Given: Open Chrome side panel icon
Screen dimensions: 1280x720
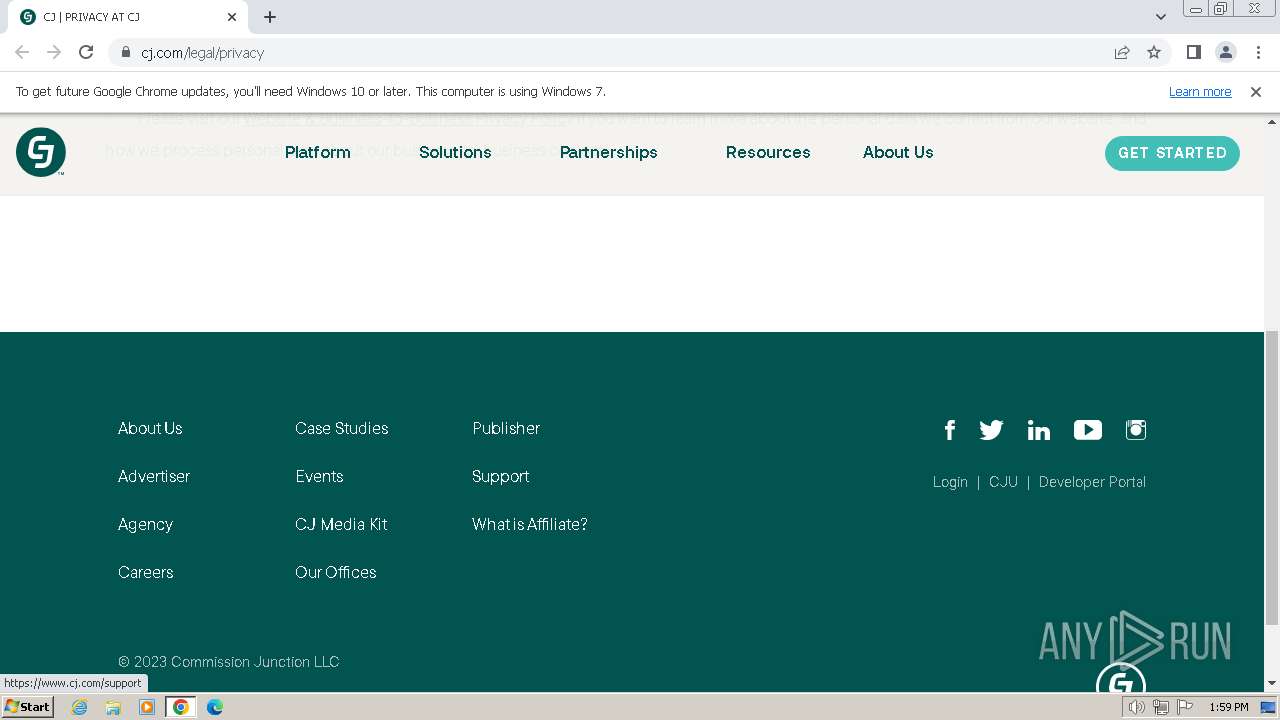Looking at the screenshot, I should 1194,52.
